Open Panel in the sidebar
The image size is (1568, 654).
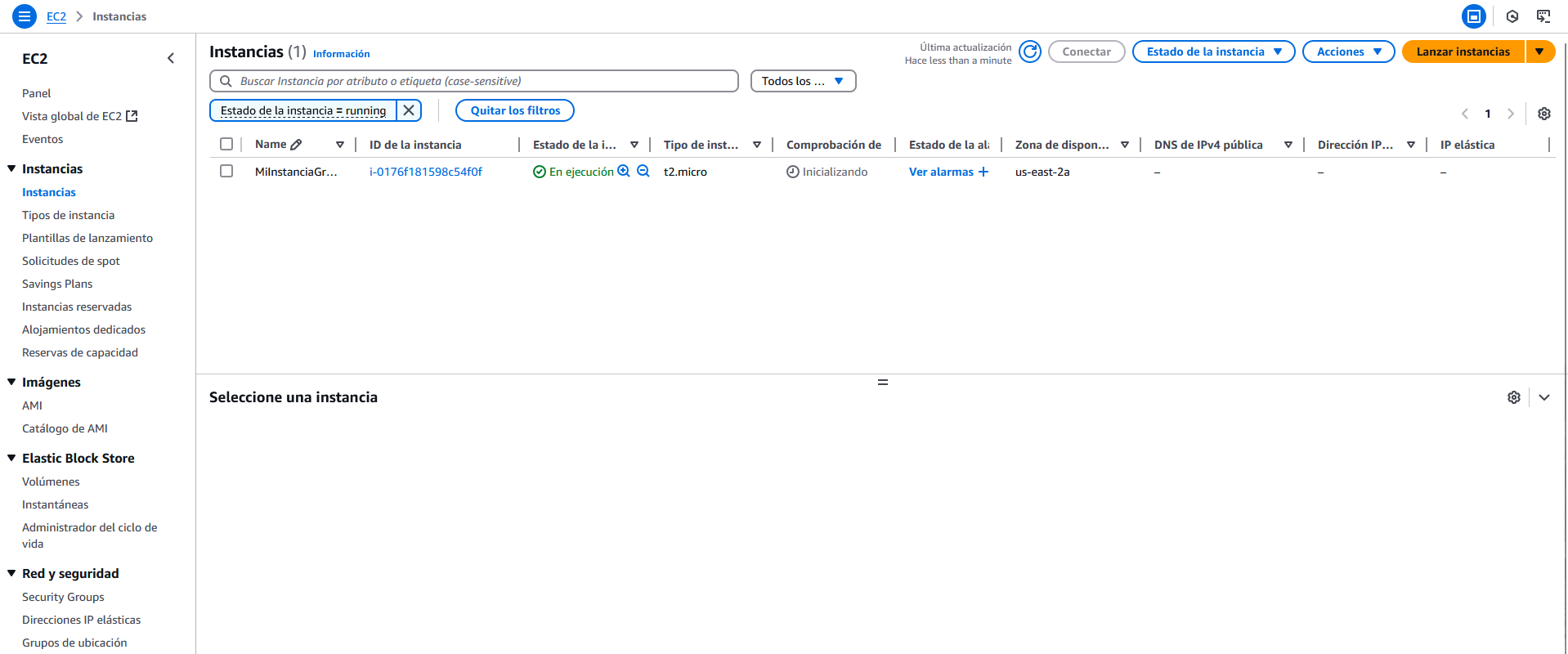(x=36, y=93)
